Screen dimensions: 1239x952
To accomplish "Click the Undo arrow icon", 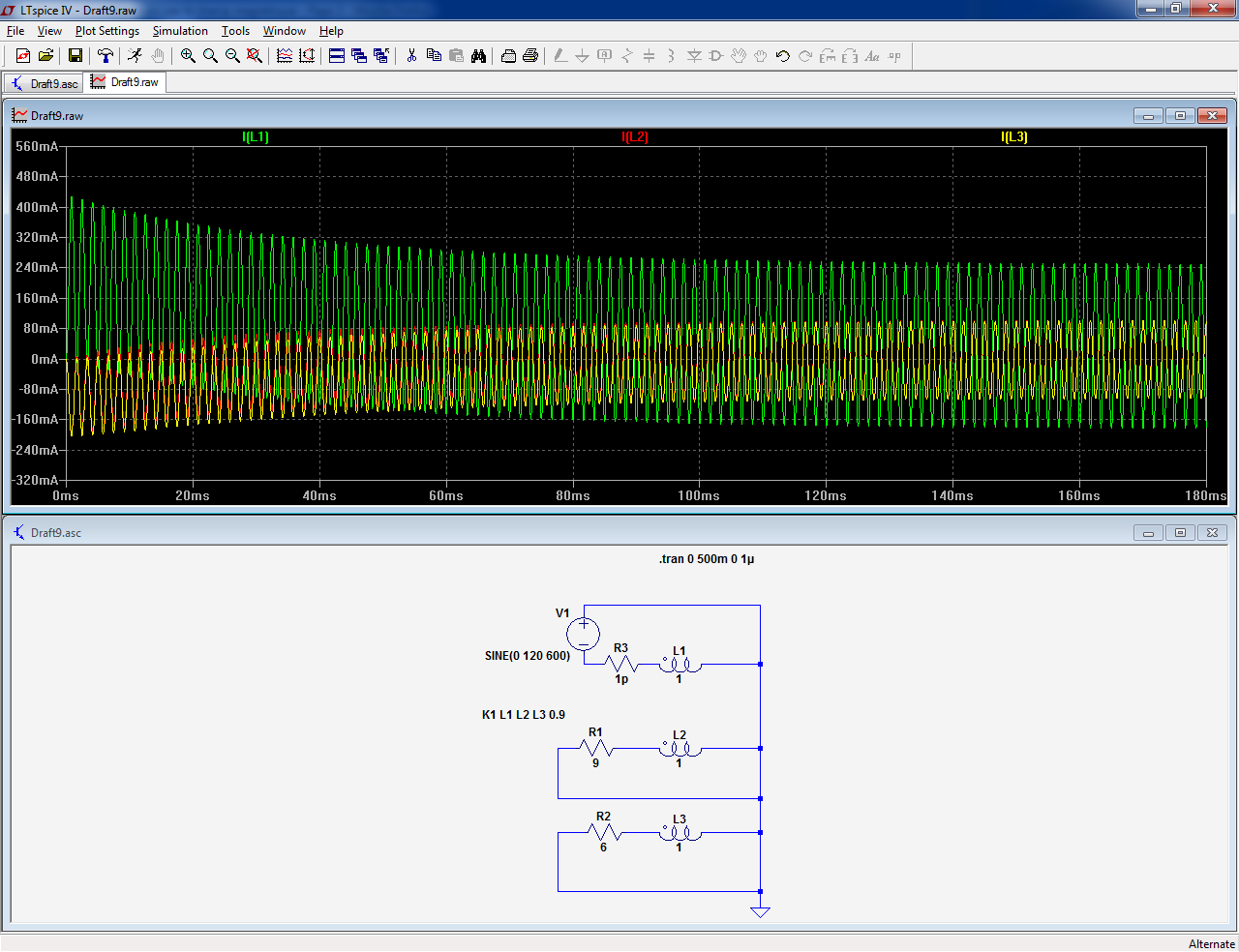I will pos(783,56).
